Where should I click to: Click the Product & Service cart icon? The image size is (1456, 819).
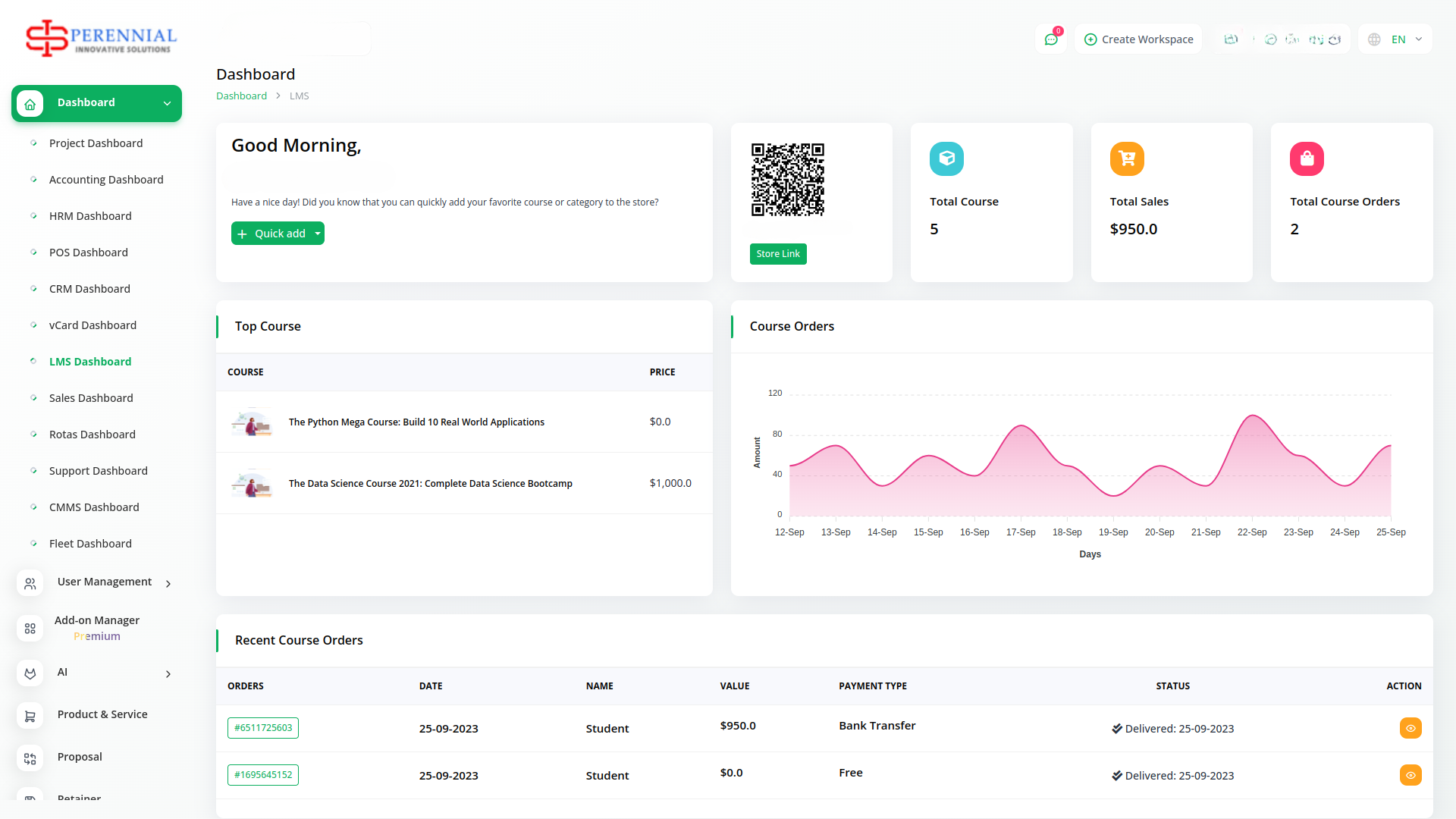(x=30, y=715)
